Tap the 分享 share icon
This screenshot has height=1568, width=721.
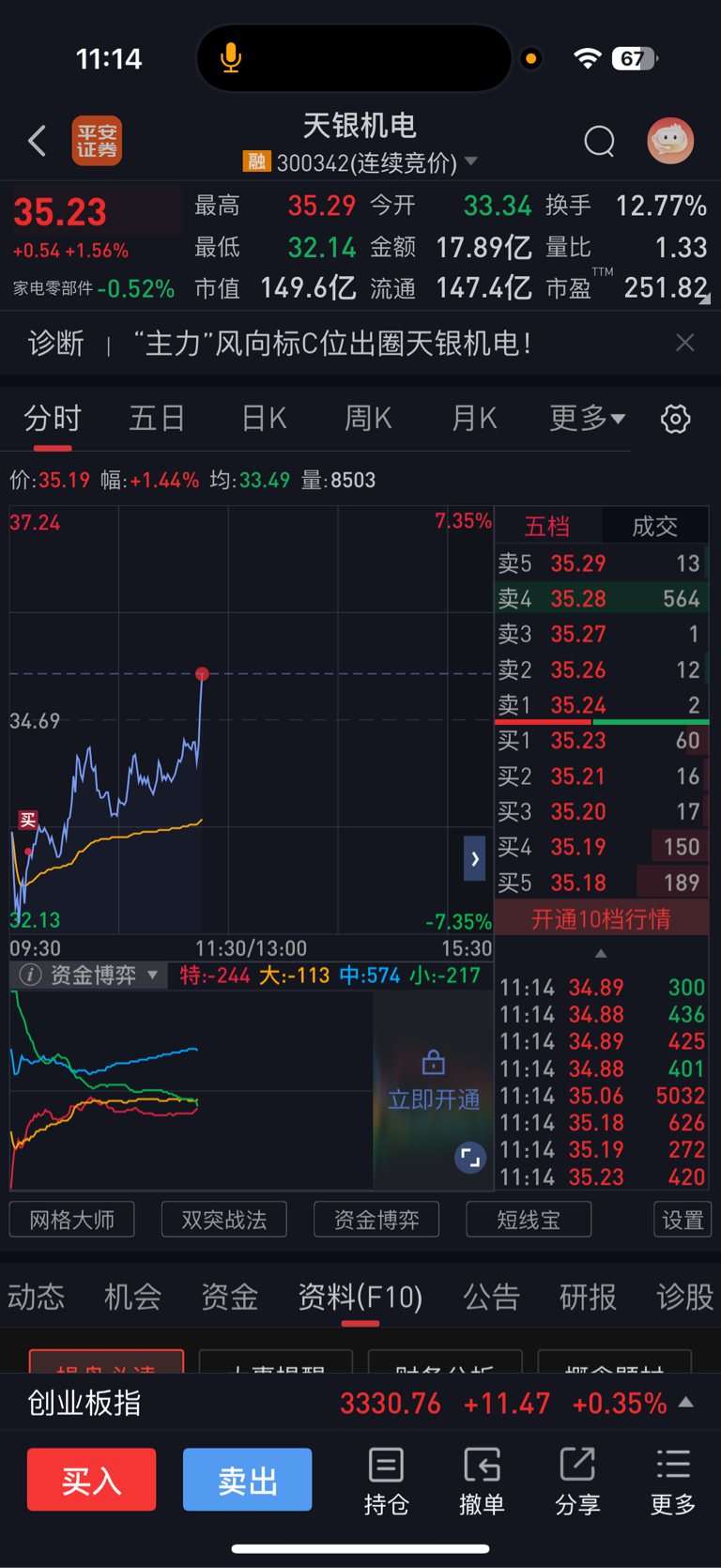pyautogui.click(x=577, y=1482)
